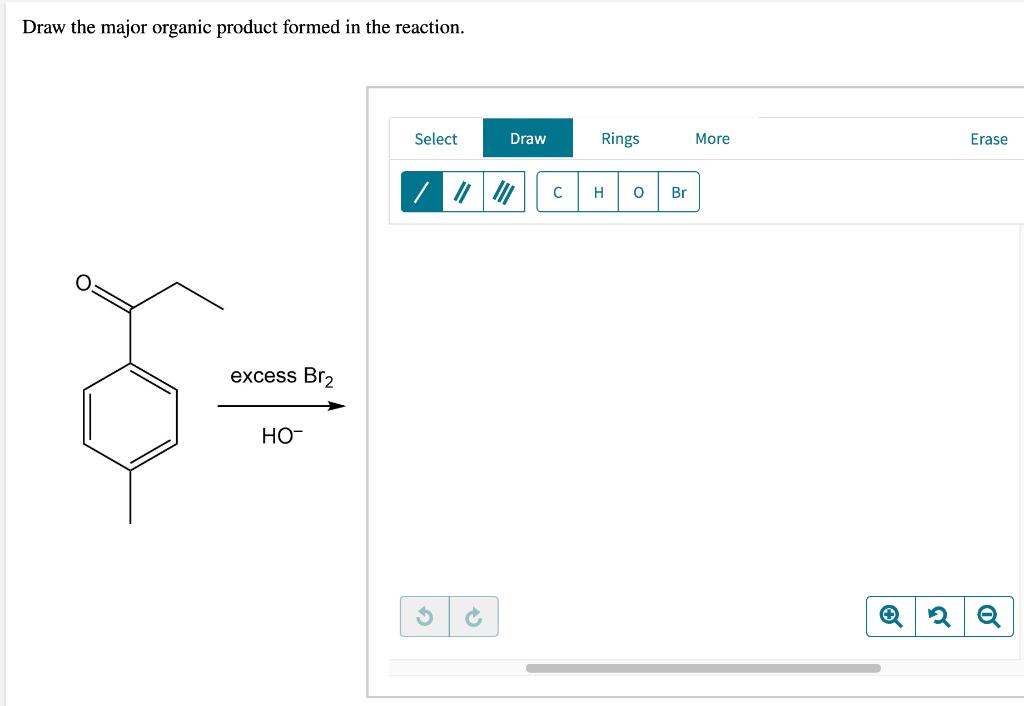Switch to the Draw tab
Viewport: 1024px width, 706px height.
pyautogui.click(x=528, y=138)
